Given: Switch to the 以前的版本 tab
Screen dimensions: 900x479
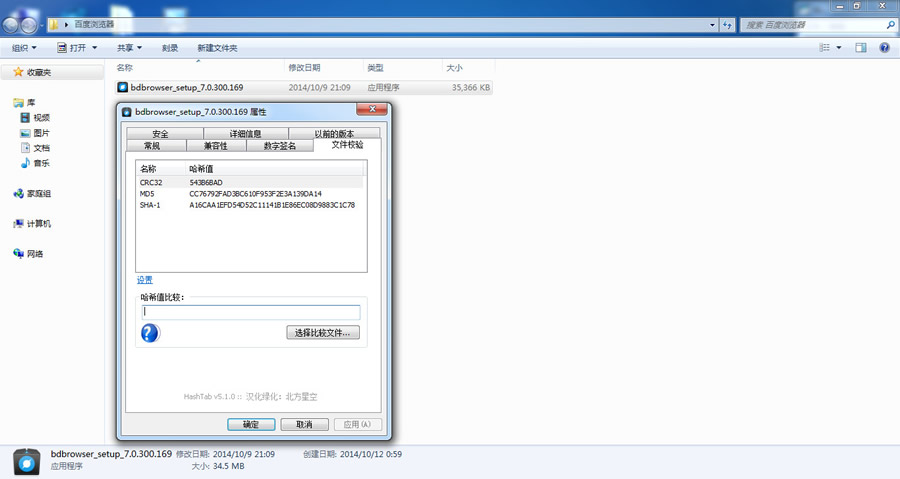Looking at the screenshot, I should (x=334, y=134).
